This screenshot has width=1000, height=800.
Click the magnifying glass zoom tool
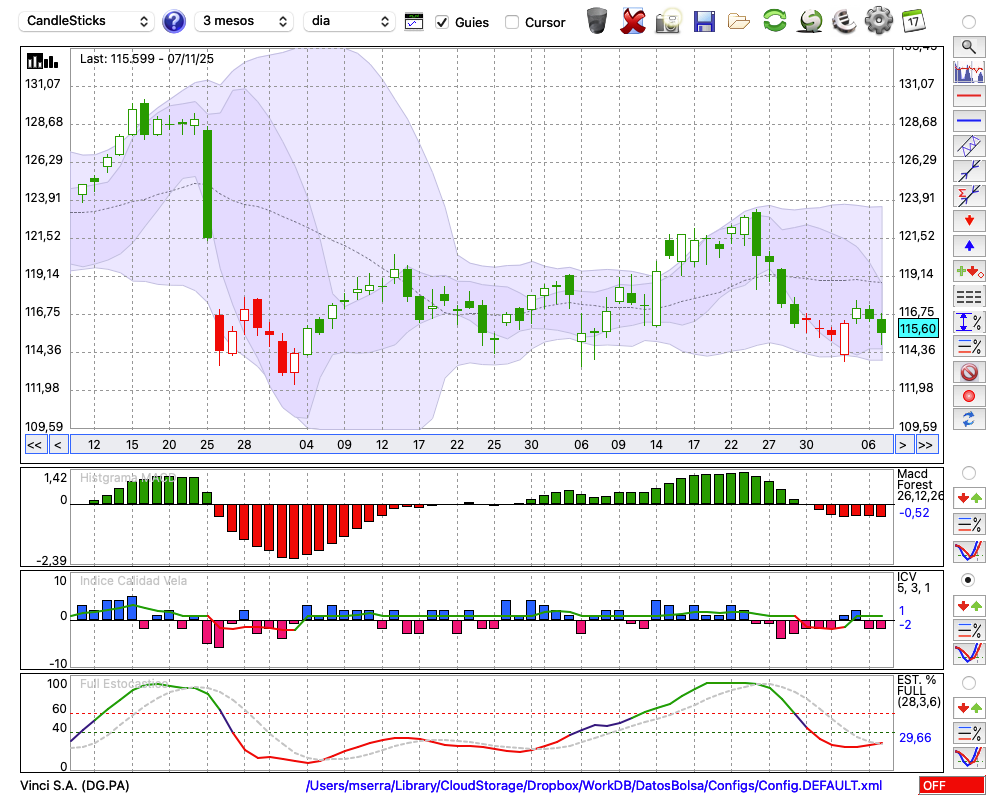tap(968, 46)
